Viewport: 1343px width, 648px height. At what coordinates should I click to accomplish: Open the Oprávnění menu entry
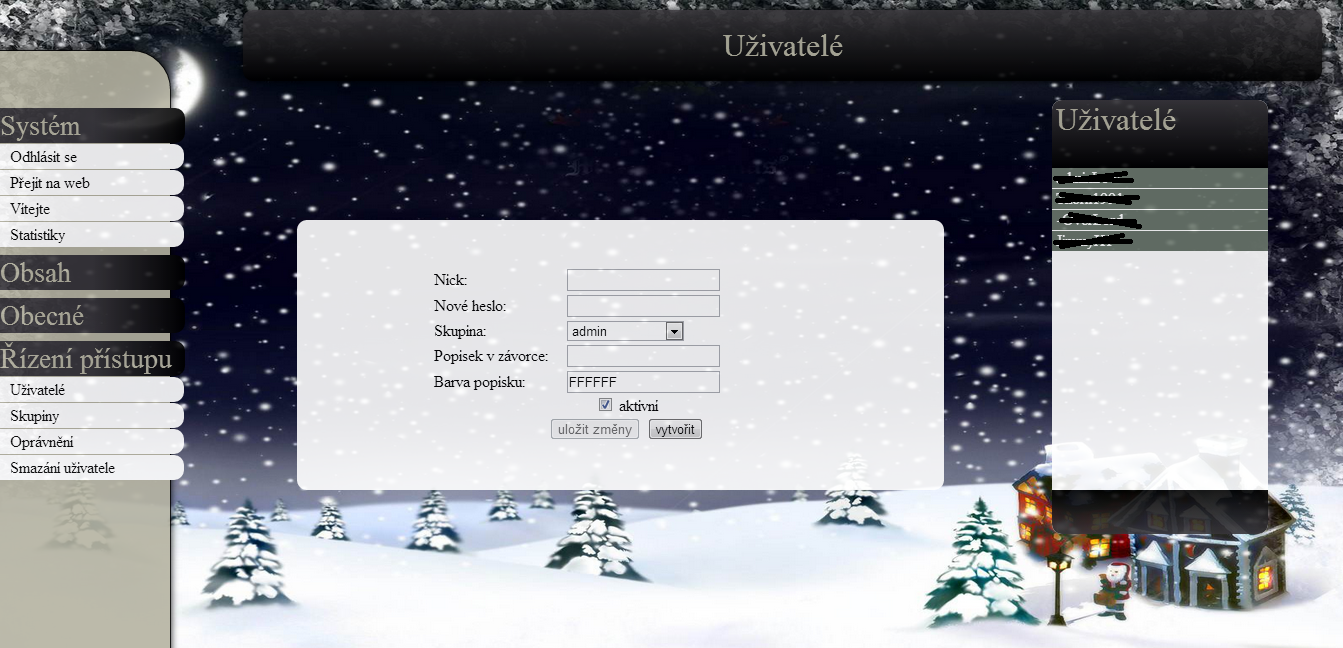click(42, 442)
